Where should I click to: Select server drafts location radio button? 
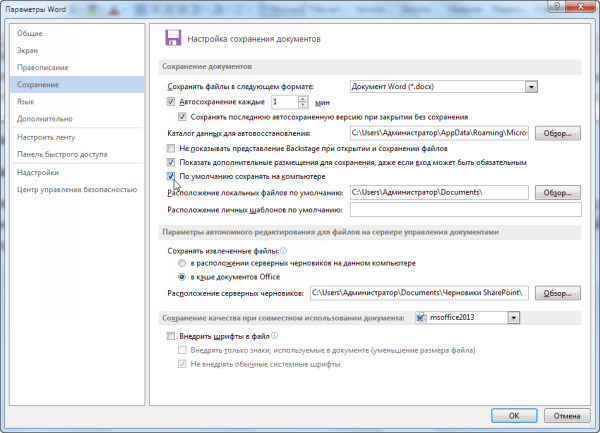point(181,263)
